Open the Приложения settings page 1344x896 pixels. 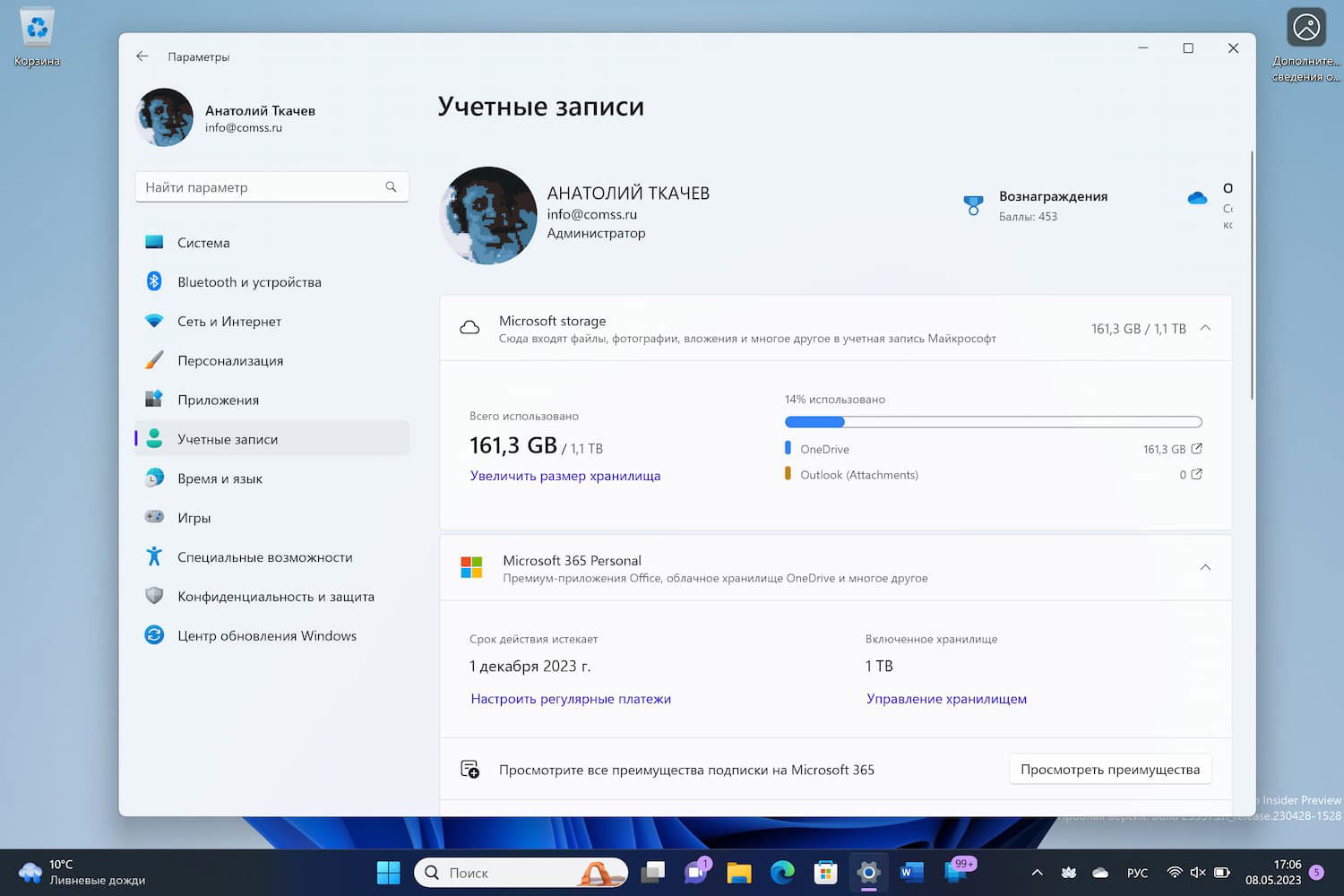point(272,400)
